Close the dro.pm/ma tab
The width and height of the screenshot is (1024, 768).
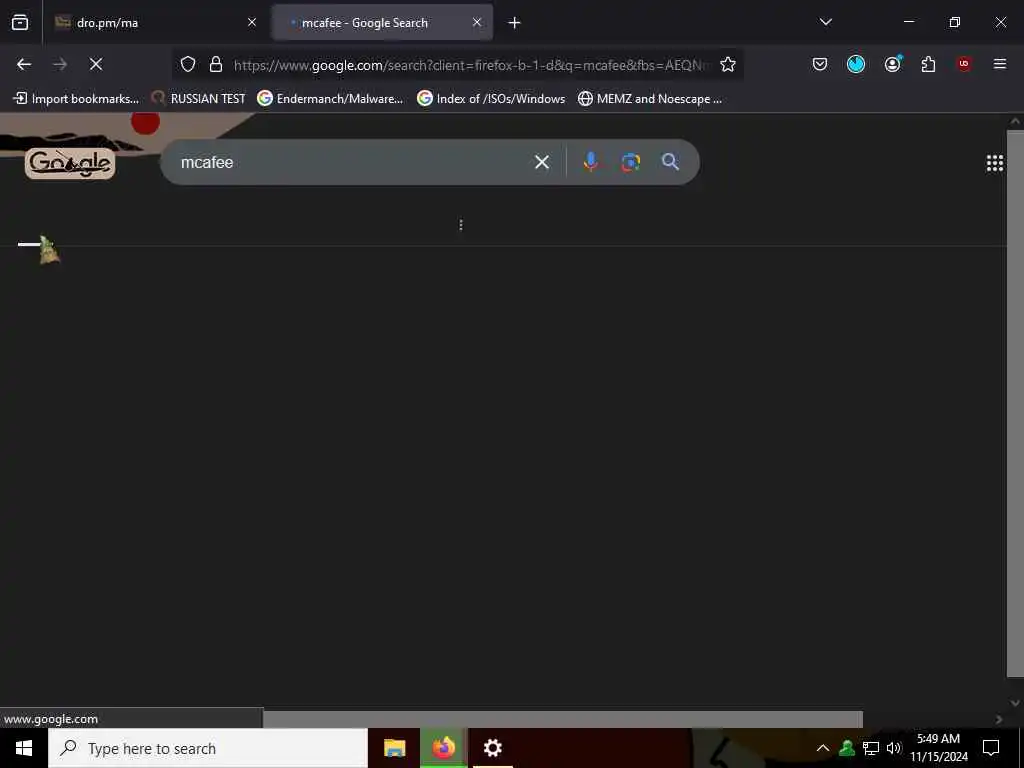point(252,22)
